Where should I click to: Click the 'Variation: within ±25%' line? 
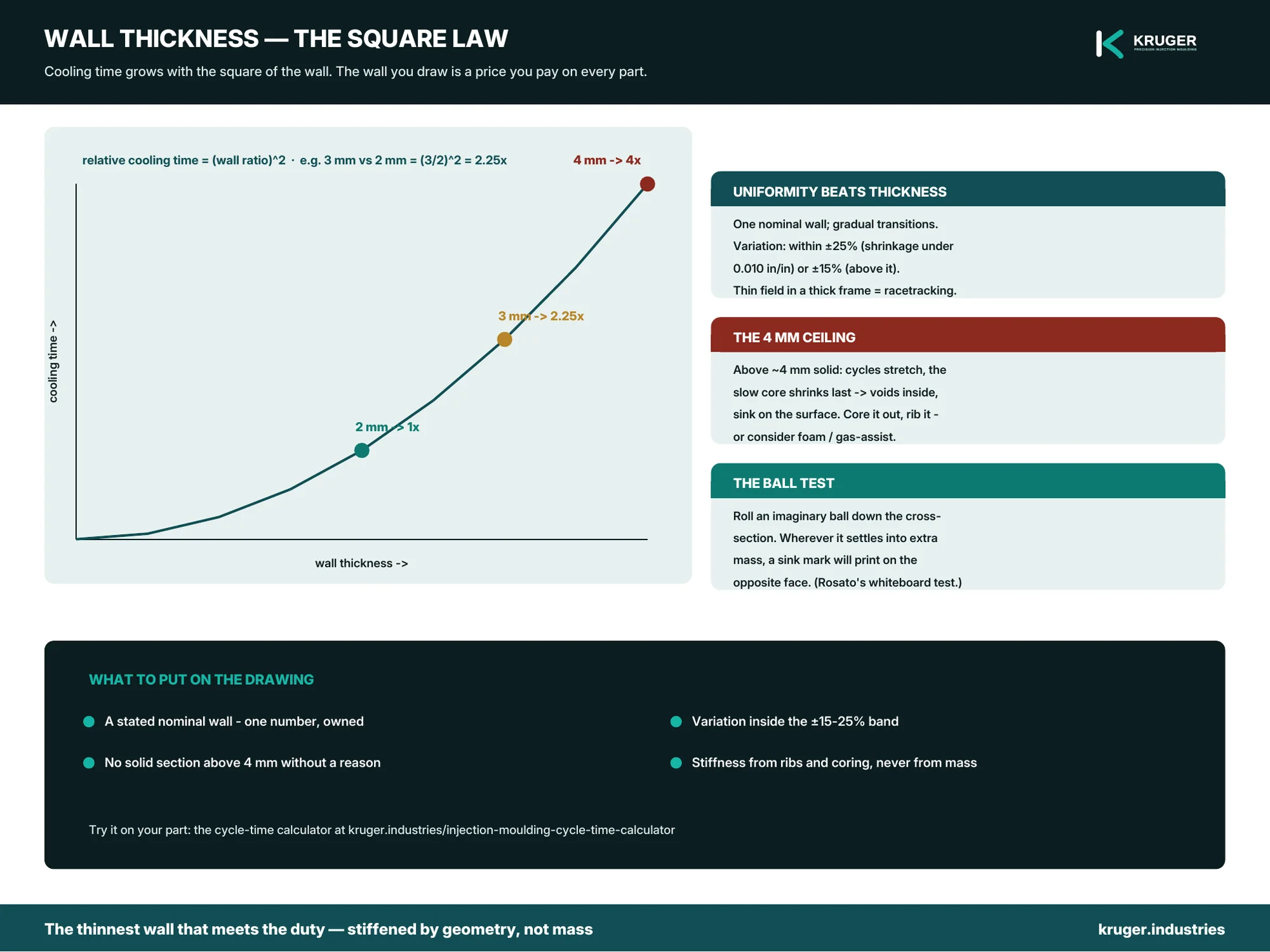click(843, 246)
